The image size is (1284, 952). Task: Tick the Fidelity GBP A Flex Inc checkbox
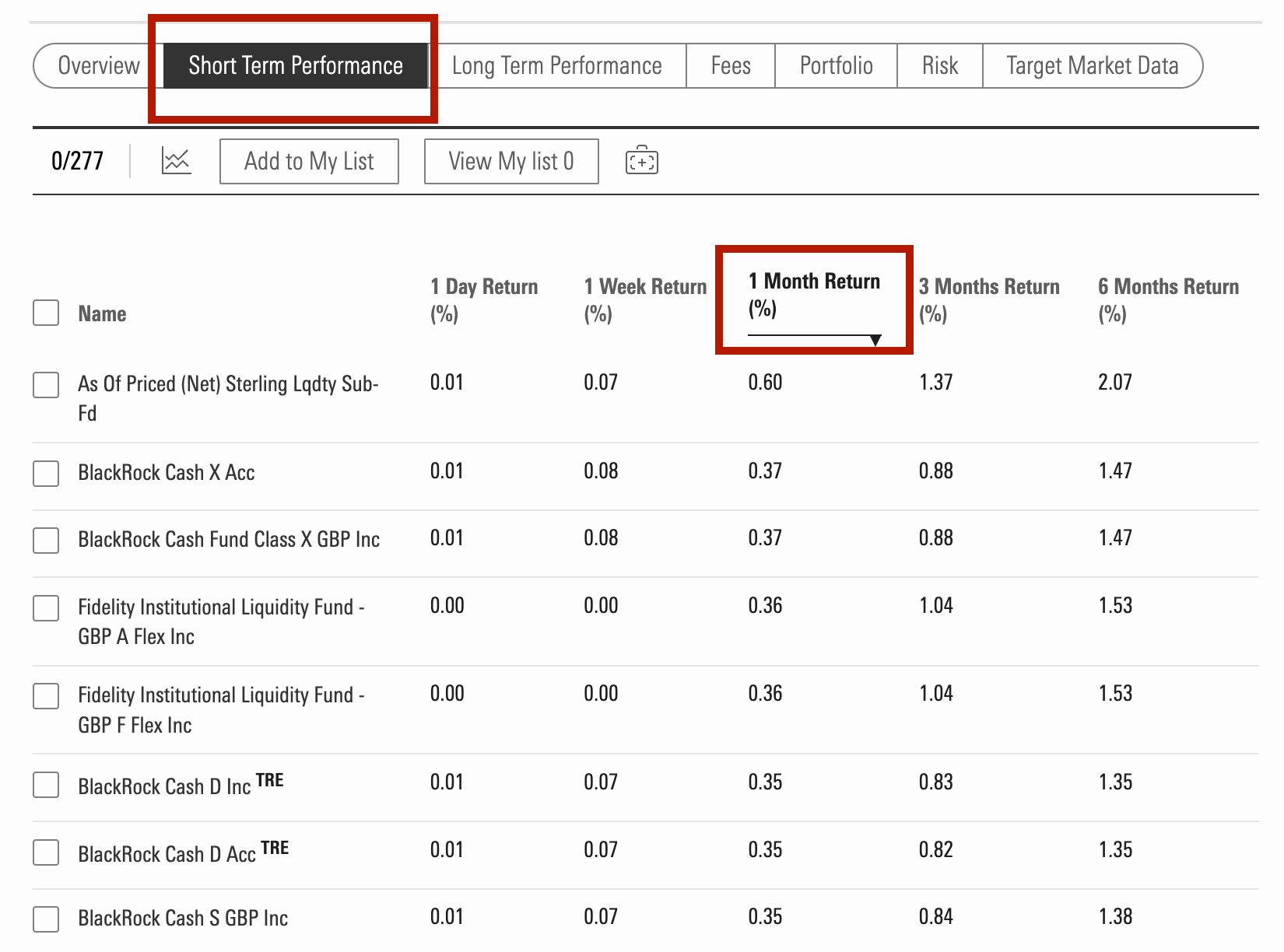point(46,607)
